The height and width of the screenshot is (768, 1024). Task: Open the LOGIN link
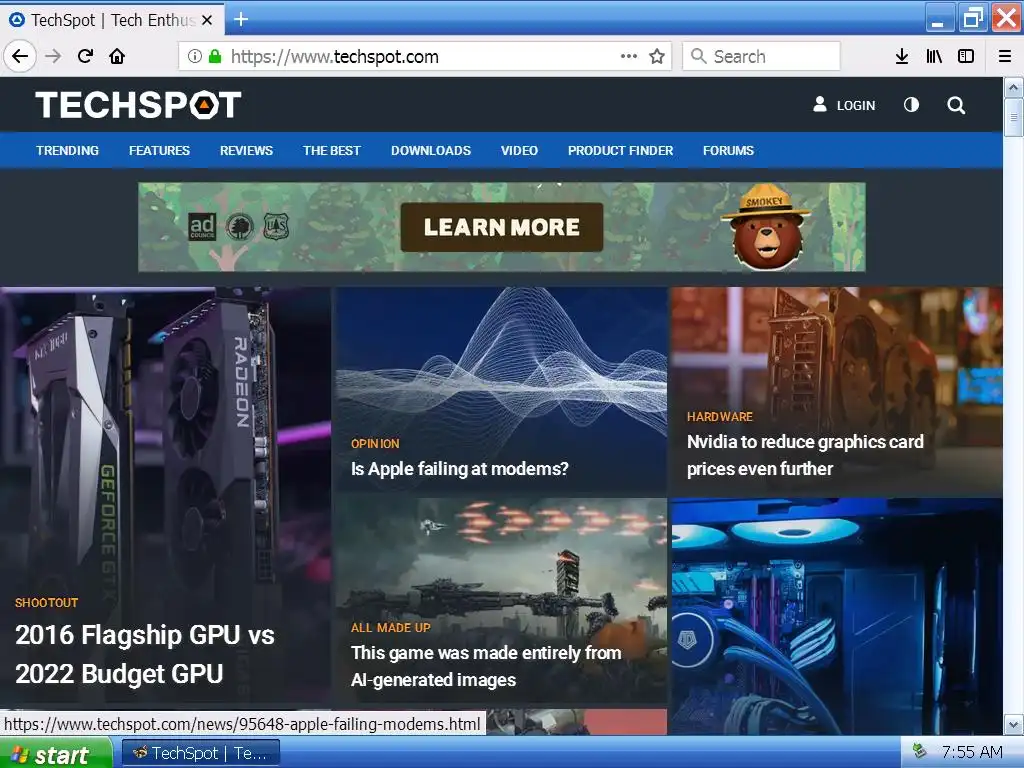click(856, 106)
